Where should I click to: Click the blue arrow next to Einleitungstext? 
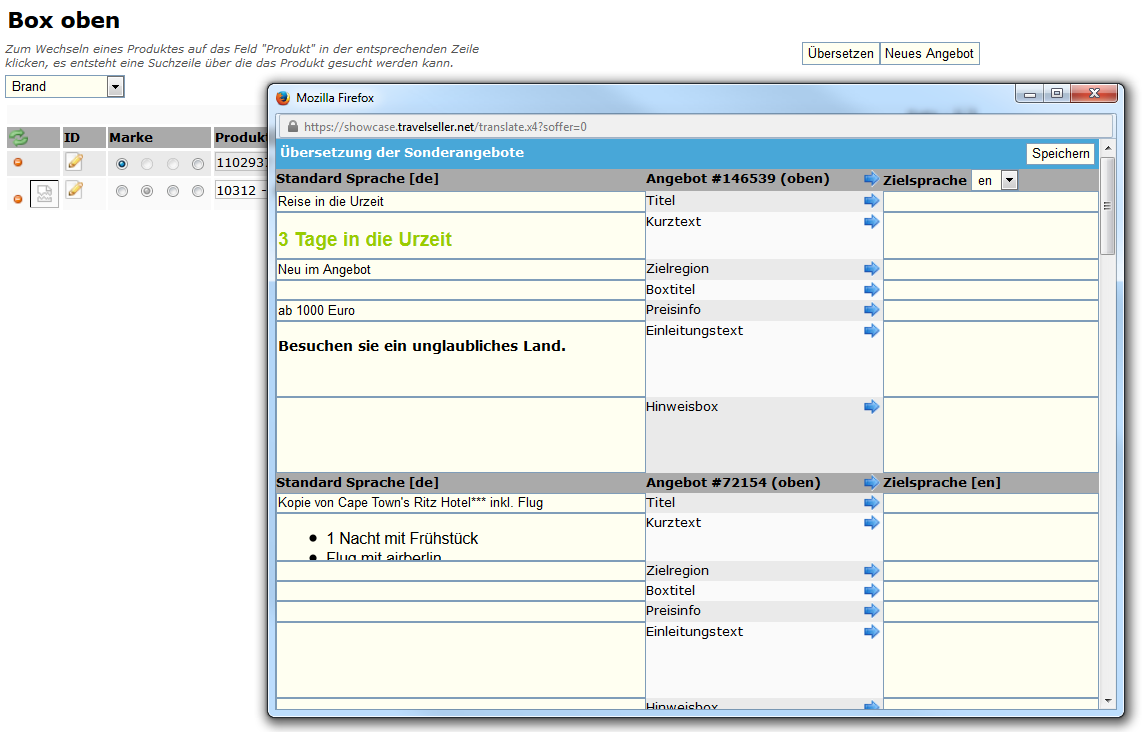point(871,331)
